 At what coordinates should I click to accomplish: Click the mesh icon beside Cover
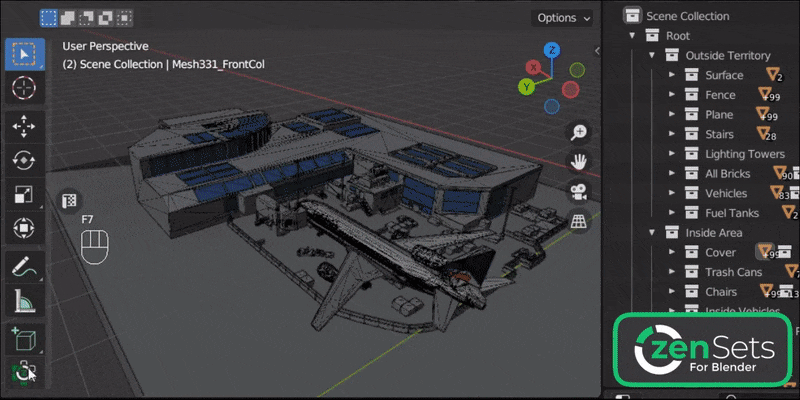(x=764, y=251)
